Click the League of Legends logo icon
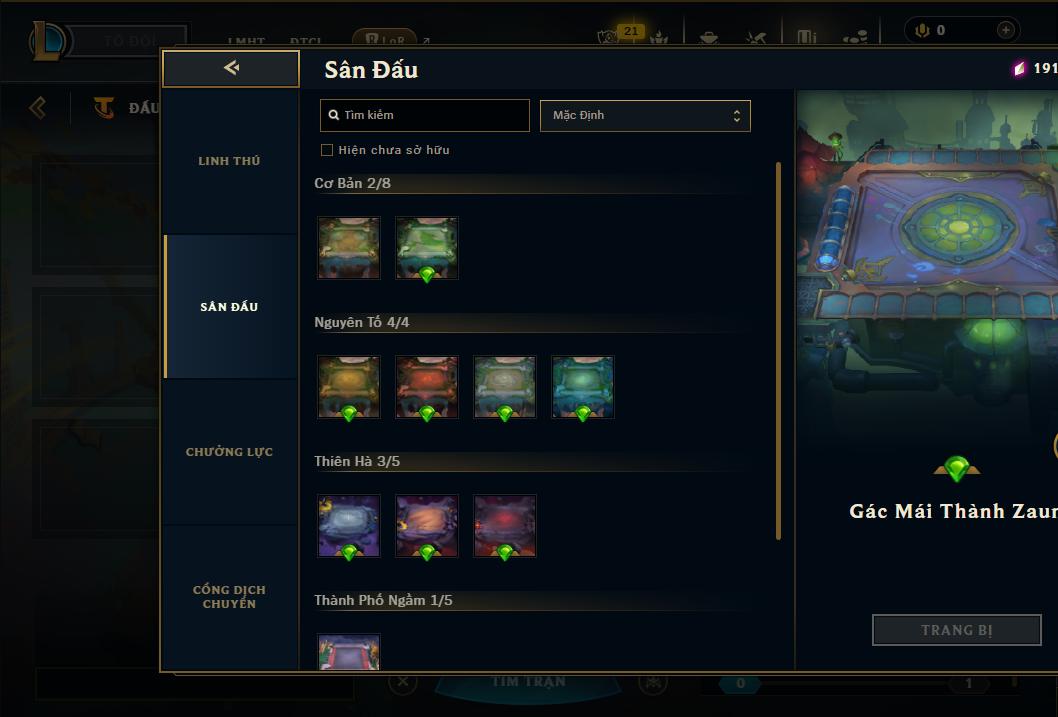Image resolution: width=1058 pixels, height=717 pixels. (x=47, y=40)
